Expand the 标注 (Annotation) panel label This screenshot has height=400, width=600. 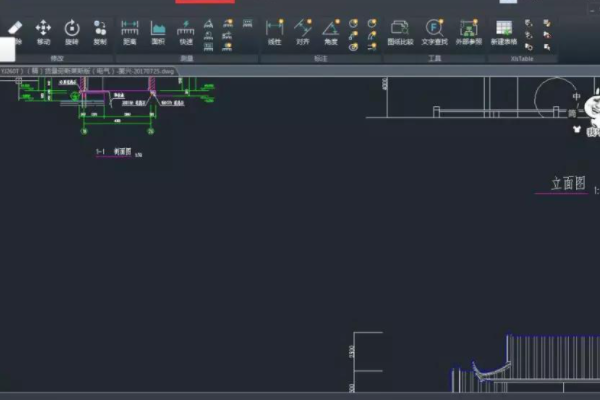pos(321,58)
